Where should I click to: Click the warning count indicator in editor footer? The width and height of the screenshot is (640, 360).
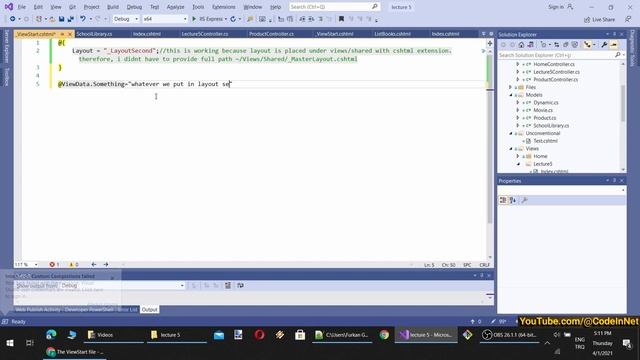73,264
